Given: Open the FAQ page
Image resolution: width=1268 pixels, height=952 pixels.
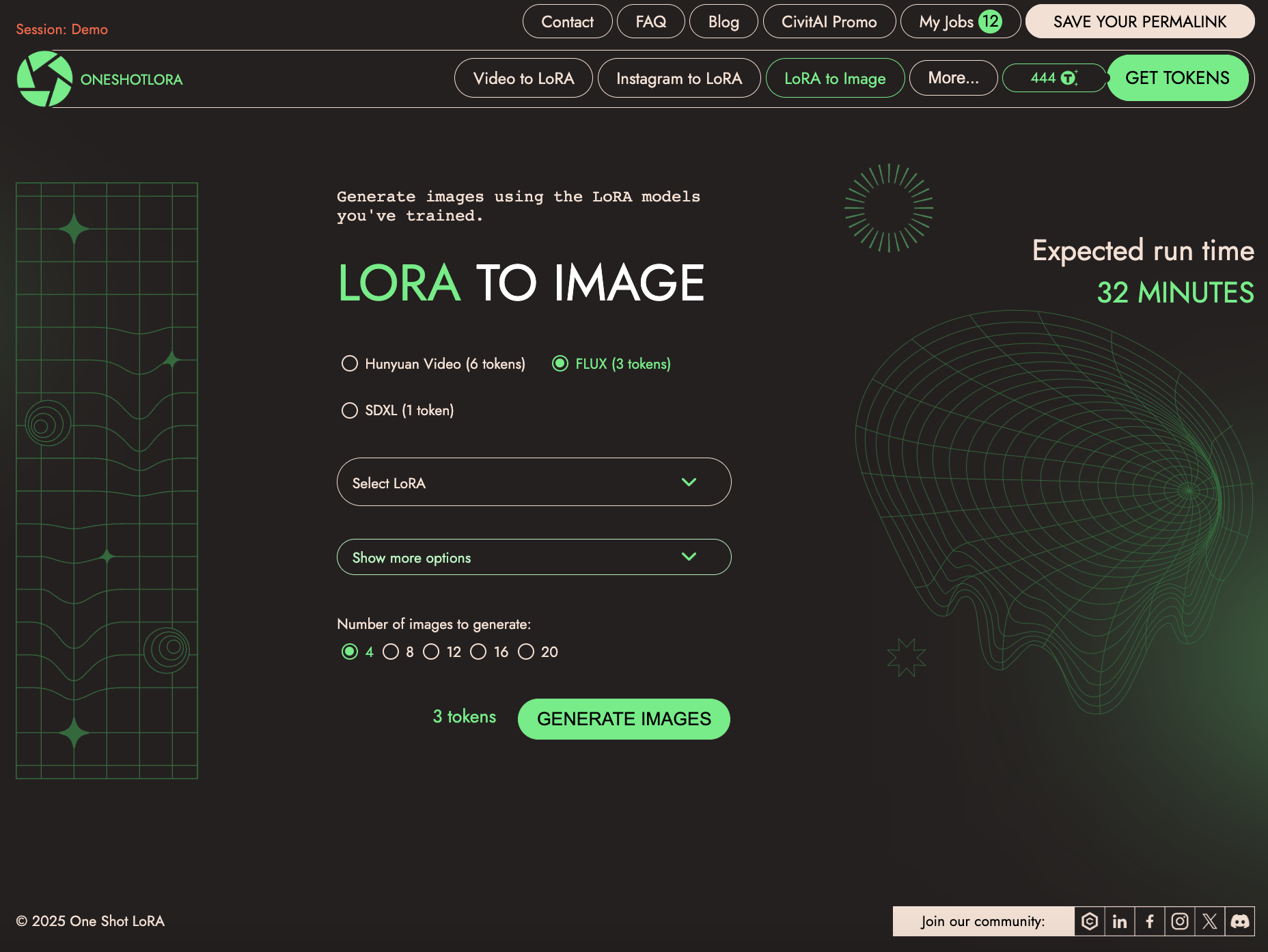Looking at the screenshot, I should [x=651, y=21].
